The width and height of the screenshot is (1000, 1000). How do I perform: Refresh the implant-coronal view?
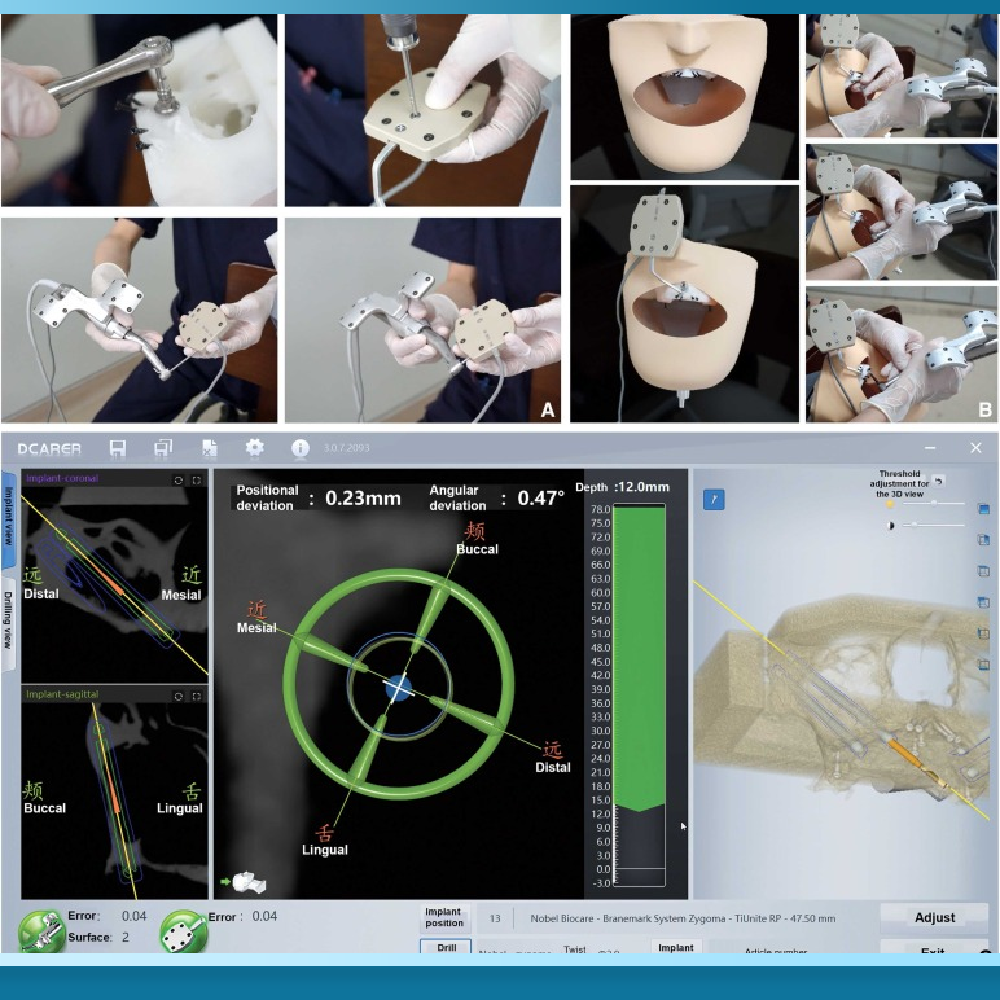click(179, 480)
